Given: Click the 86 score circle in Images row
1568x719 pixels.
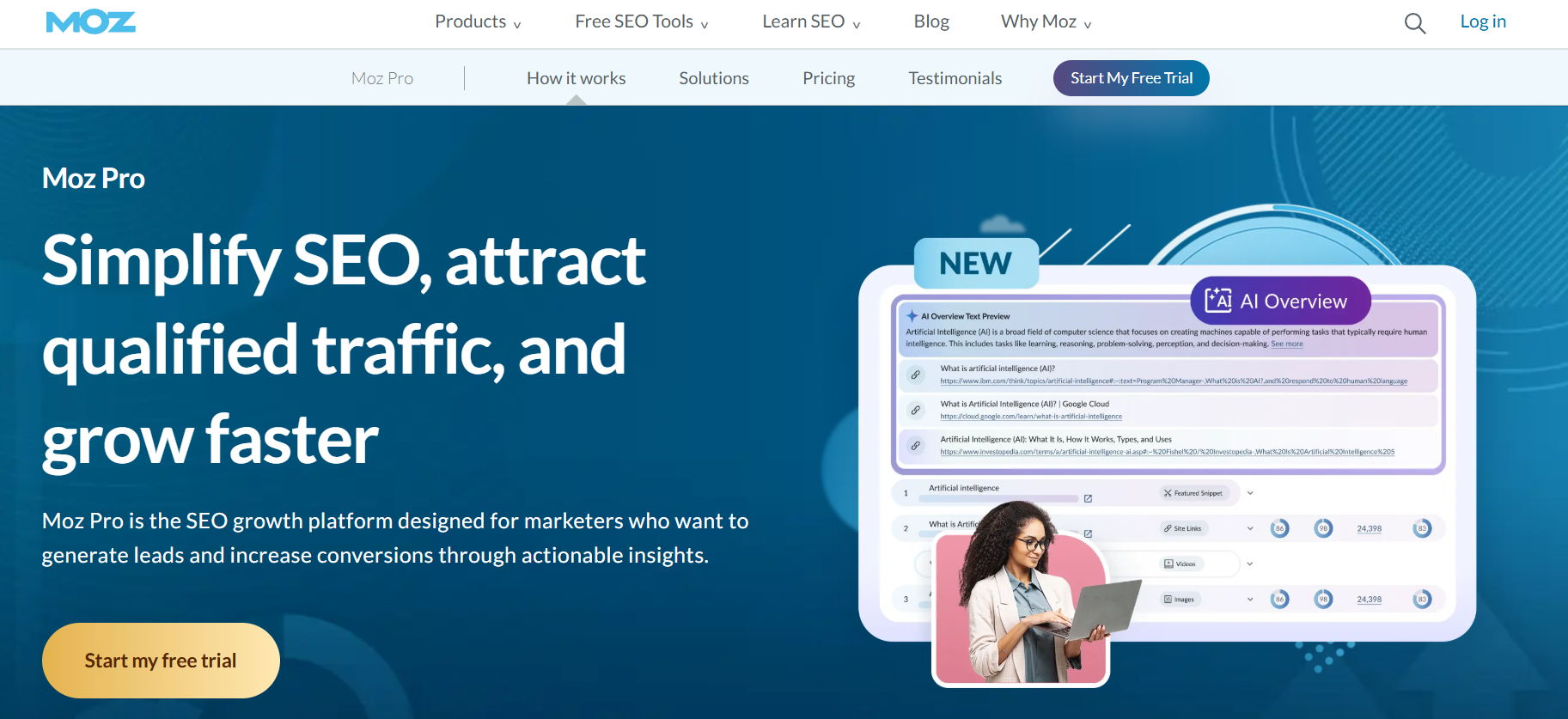Looking at the screenshot, I should coord(1279,599).
